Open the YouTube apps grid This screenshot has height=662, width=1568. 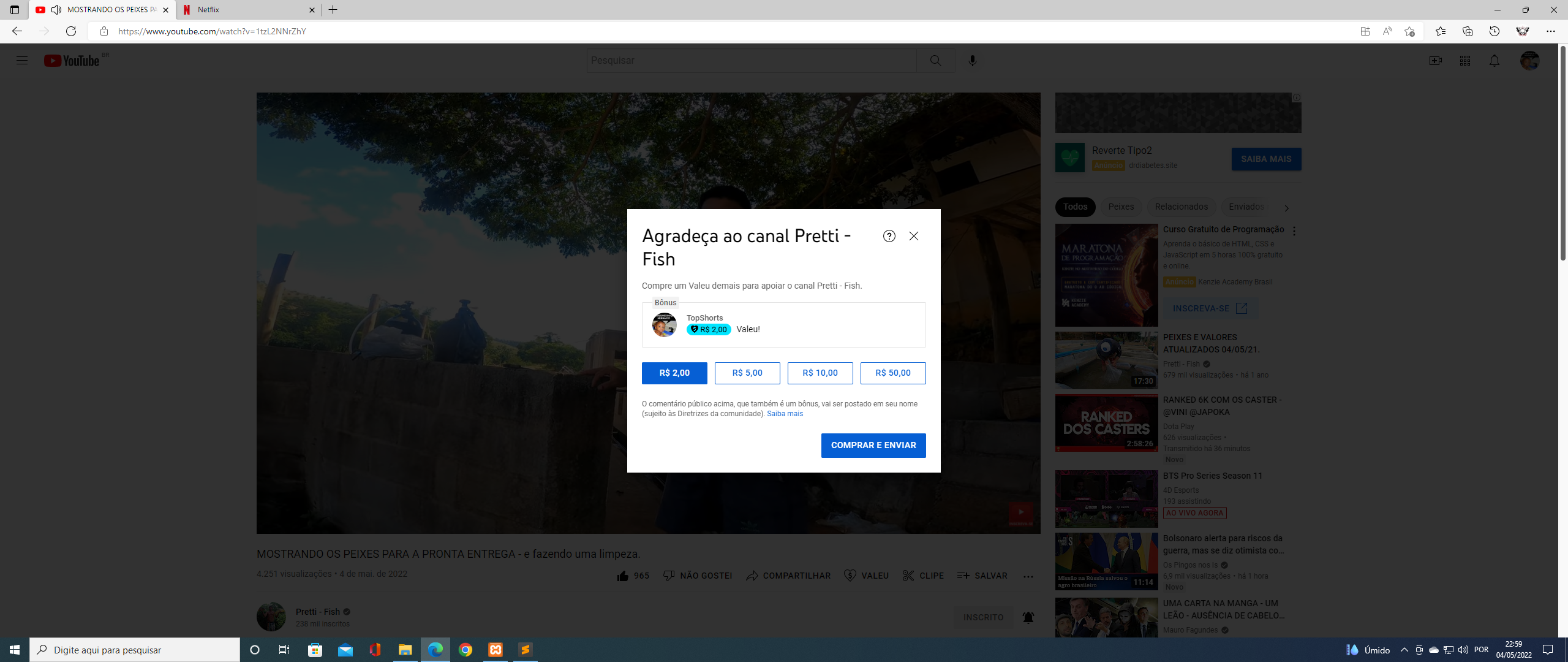[1464, 61]
